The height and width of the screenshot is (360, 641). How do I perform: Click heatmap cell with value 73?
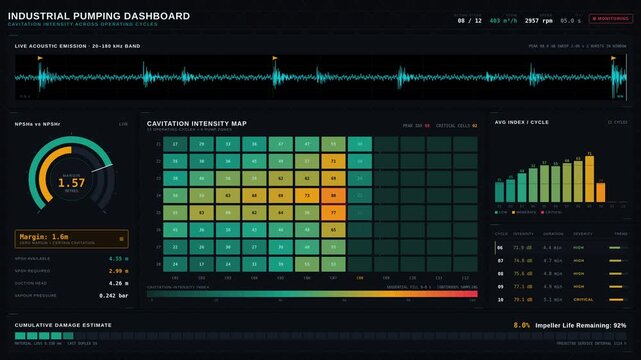point(307,196)
